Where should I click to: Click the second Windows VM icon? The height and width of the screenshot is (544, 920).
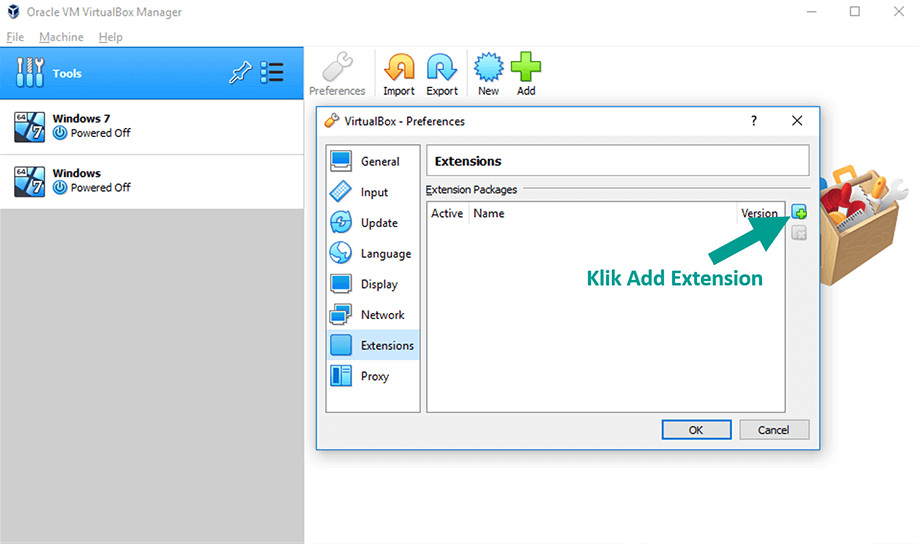click(x=29, y=181)
